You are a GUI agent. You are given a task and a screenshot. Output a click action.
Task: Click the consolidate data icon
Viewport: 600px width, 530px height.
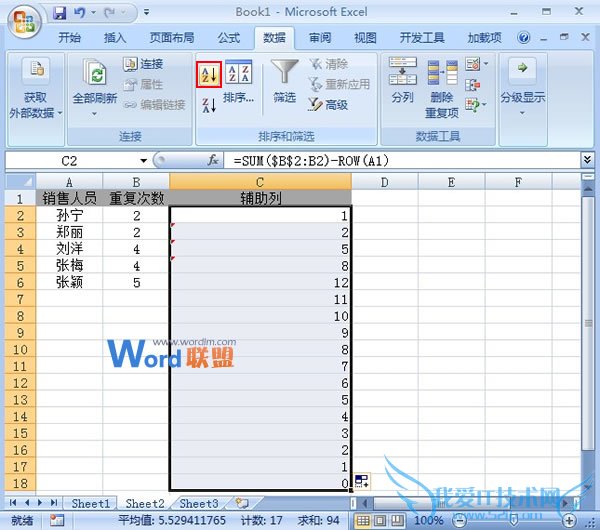coord(473,85)
